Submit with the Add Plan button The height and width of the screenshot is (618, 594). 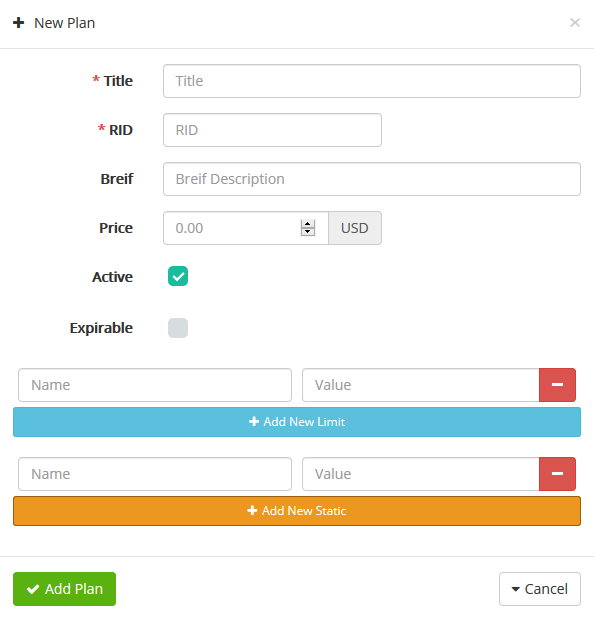64,589
